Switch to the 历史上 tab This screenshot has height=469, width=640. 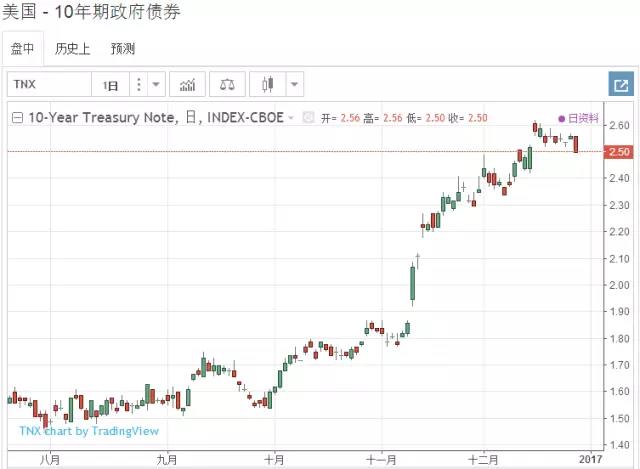click(x=75, y=48)
